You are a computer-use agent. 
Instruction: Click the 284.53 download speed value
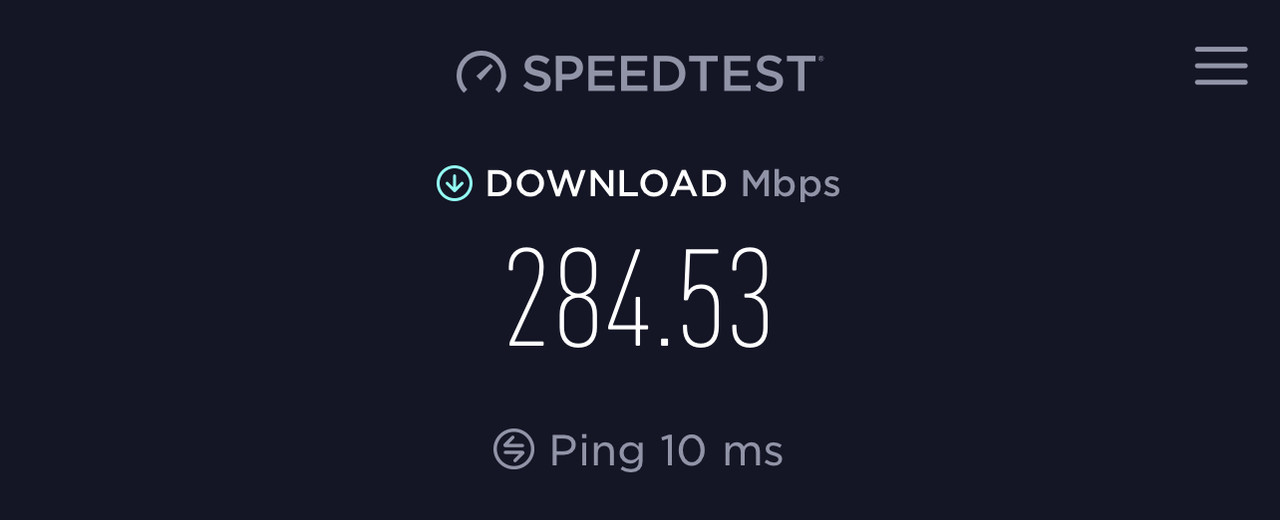tap(639, 298)
